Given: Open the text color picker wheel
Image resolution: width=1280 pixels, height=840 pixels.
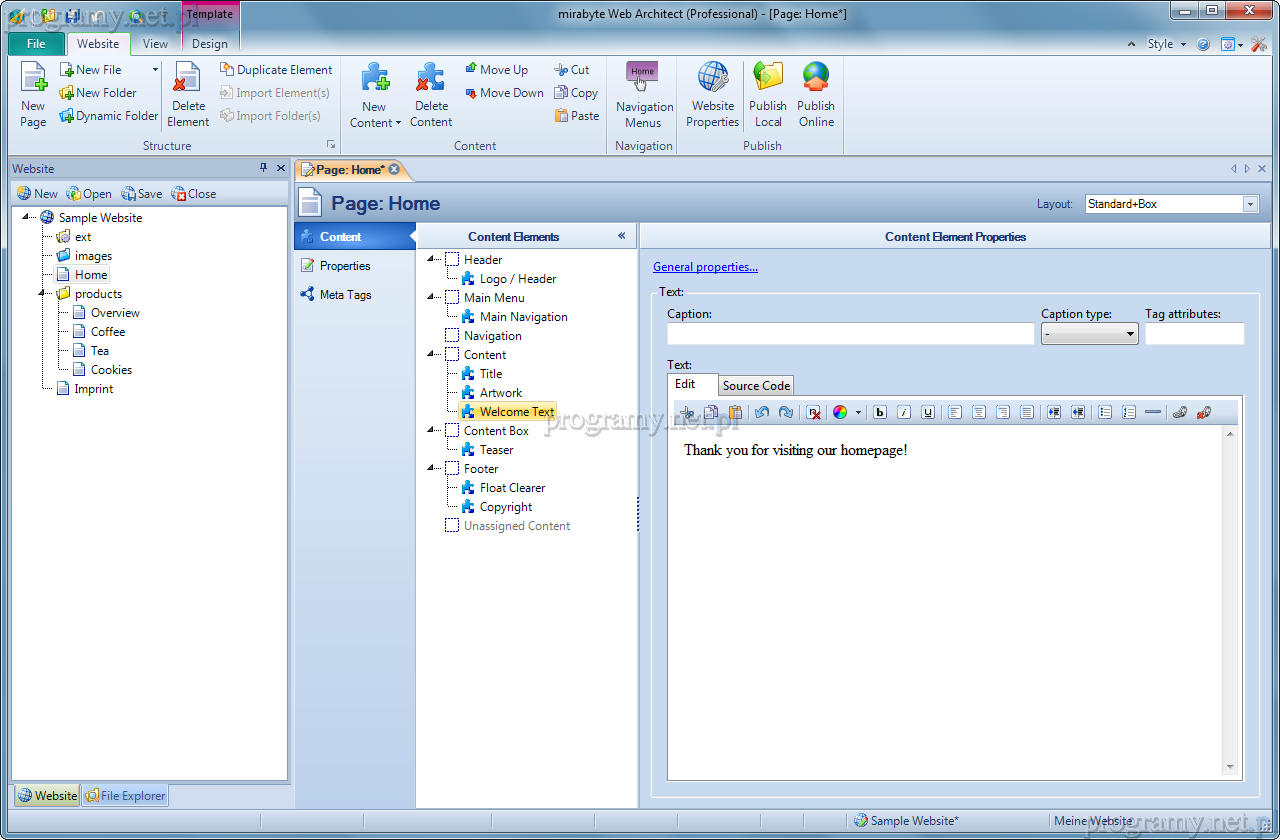Looking at the screenshot, I should pyautogui.click(x=840, y=412).
